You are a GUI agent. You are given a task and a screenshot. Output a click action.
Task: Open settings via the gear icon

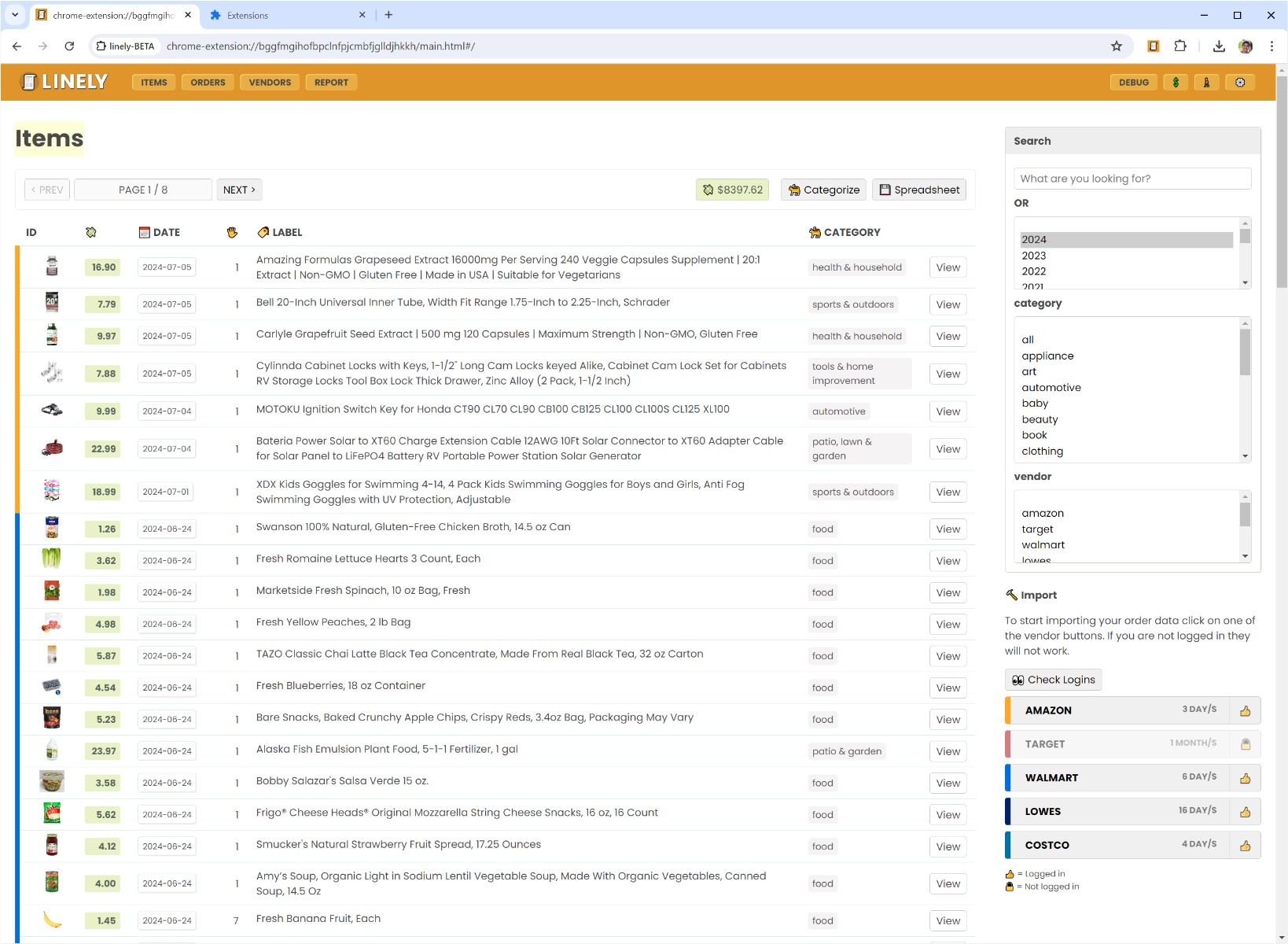click(1240, 83)
